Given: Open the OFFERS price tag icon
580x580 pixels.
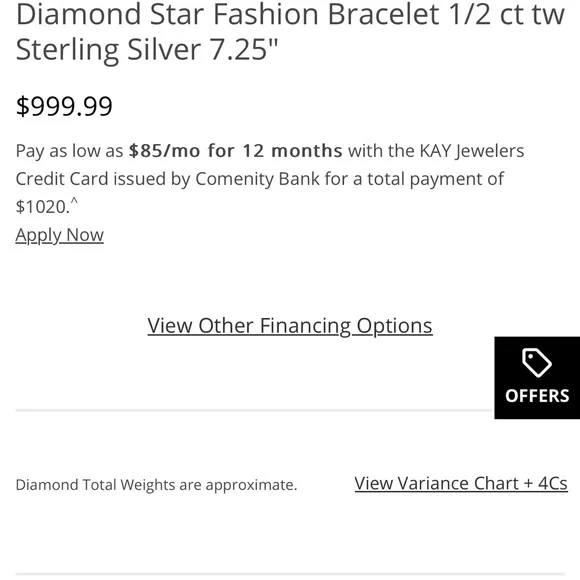Looking at the screenshot, I should coord(536,362).
